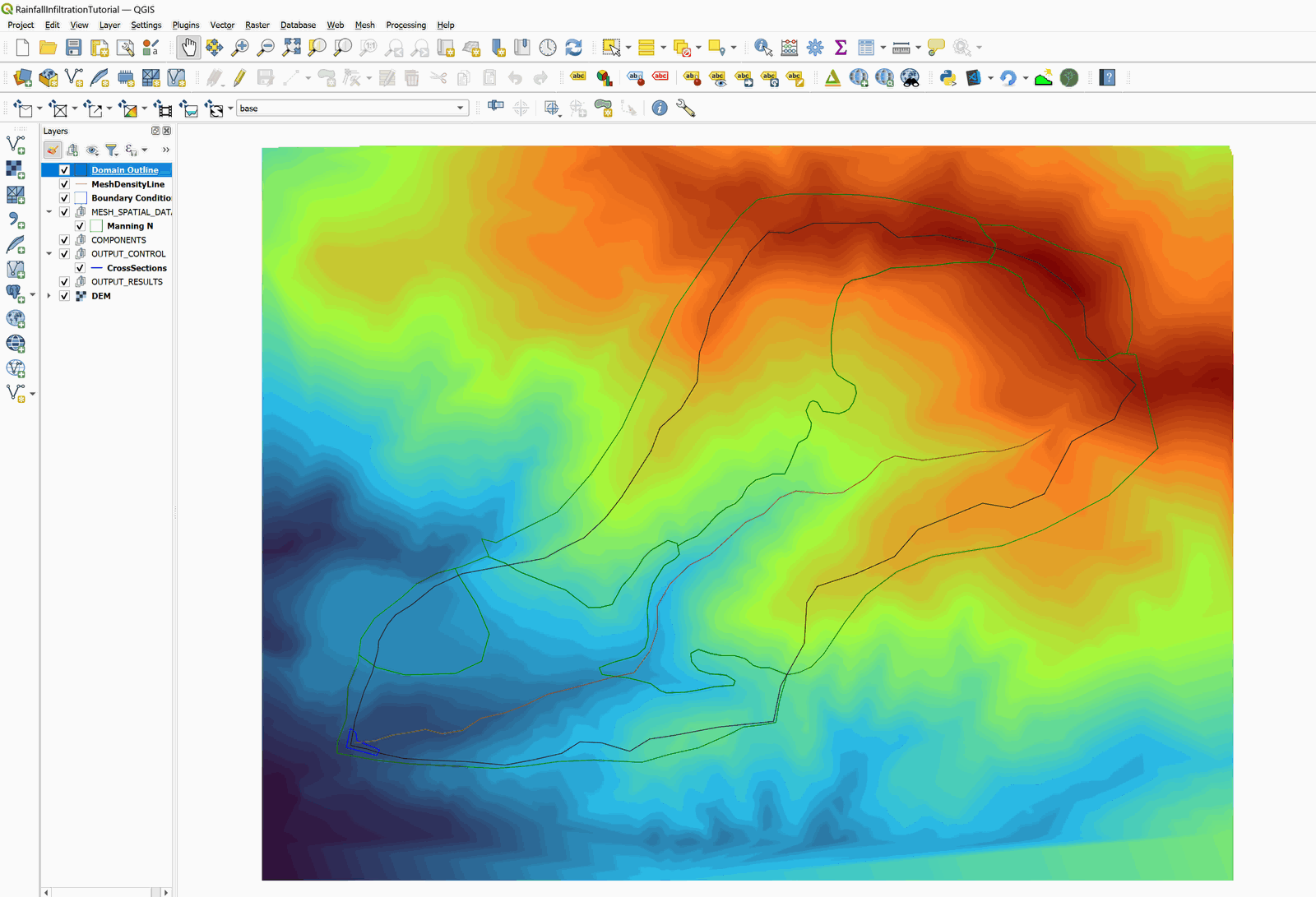Click the Statistical Summary sigma icon

(x=841, y=48)
